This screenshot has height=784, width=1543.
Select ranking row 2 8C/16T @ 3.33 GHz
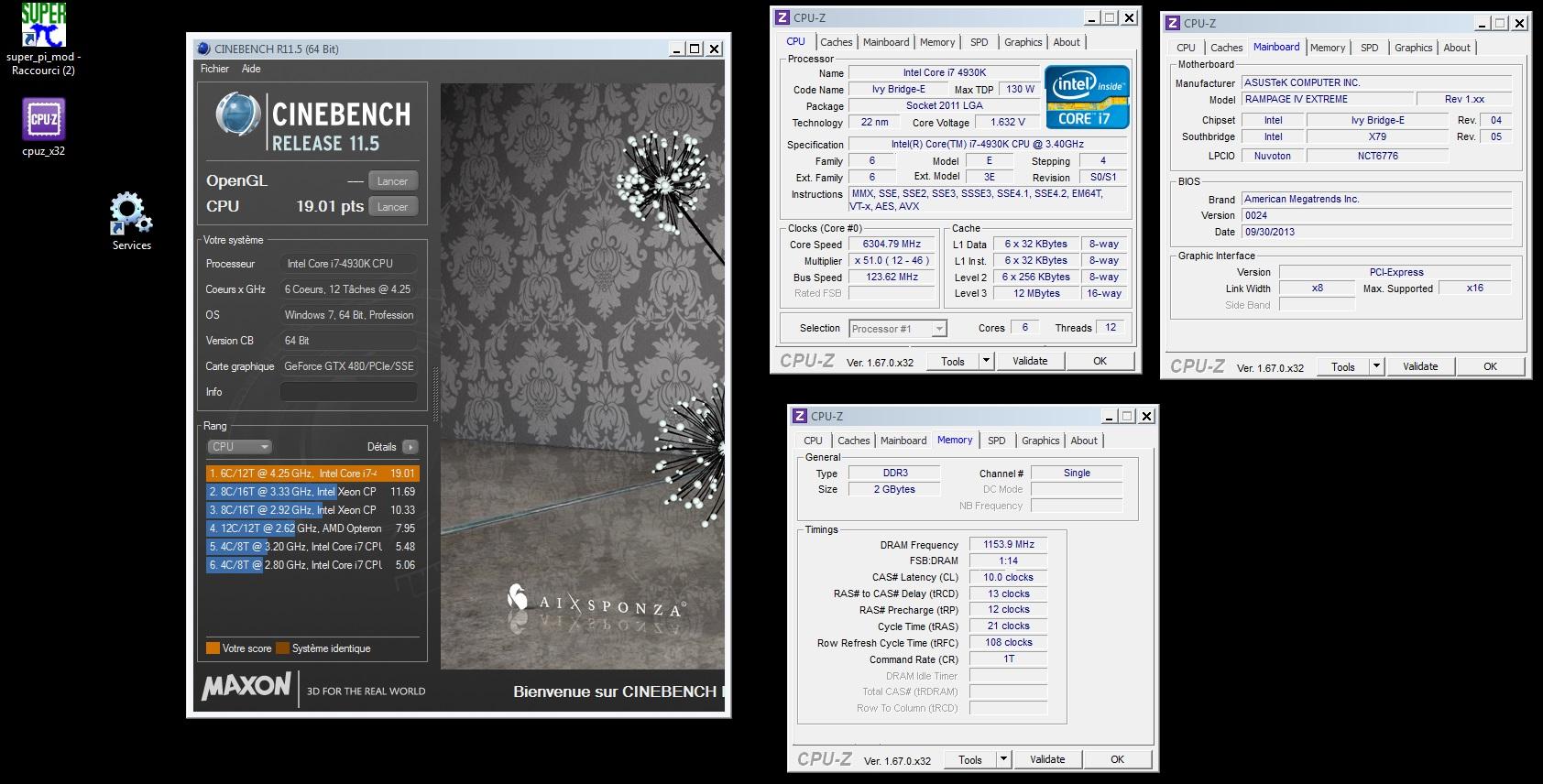pyautogui.click(x=312, y=492)
